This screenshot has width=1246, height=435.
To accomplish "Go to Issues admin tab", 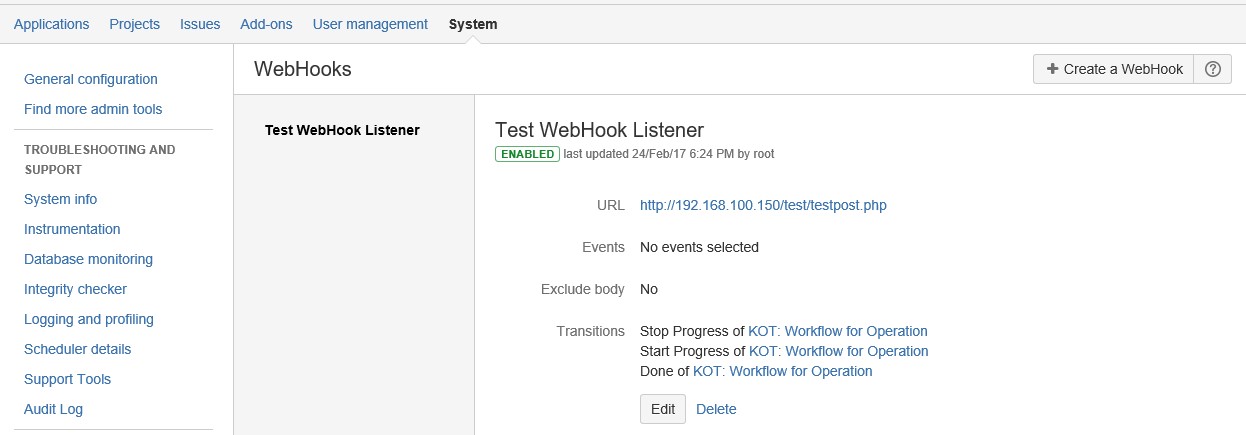I will [200, 24].
